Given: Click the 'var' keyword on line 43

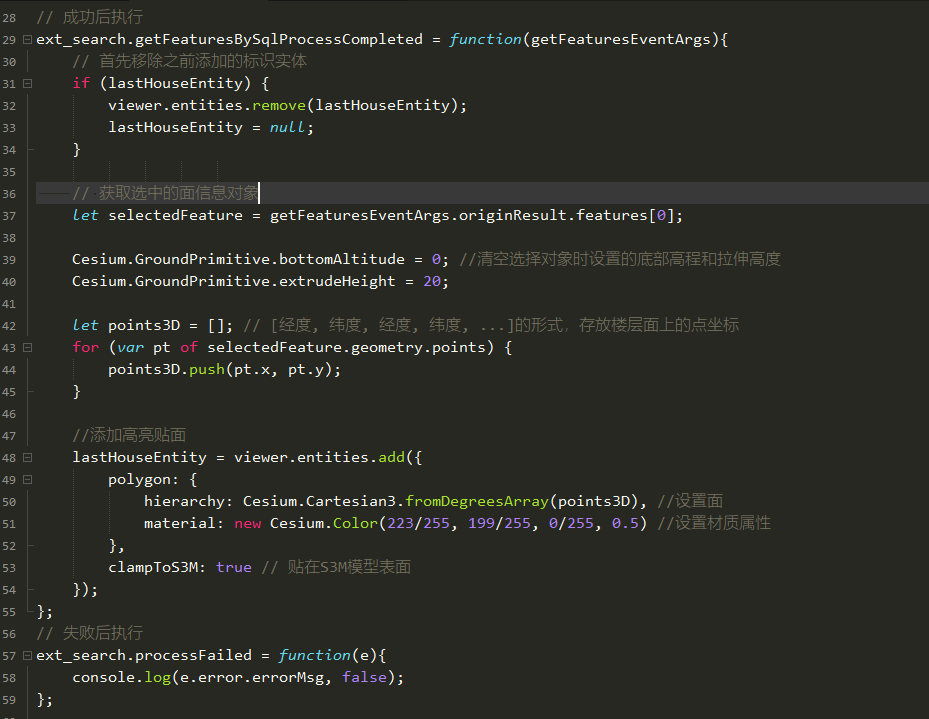Looking at the screenshot, I should point(130,348).
